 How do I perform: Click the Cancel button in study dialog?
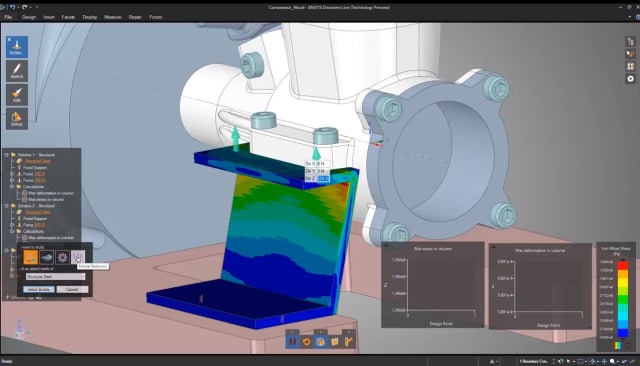(x=72, y=289)
